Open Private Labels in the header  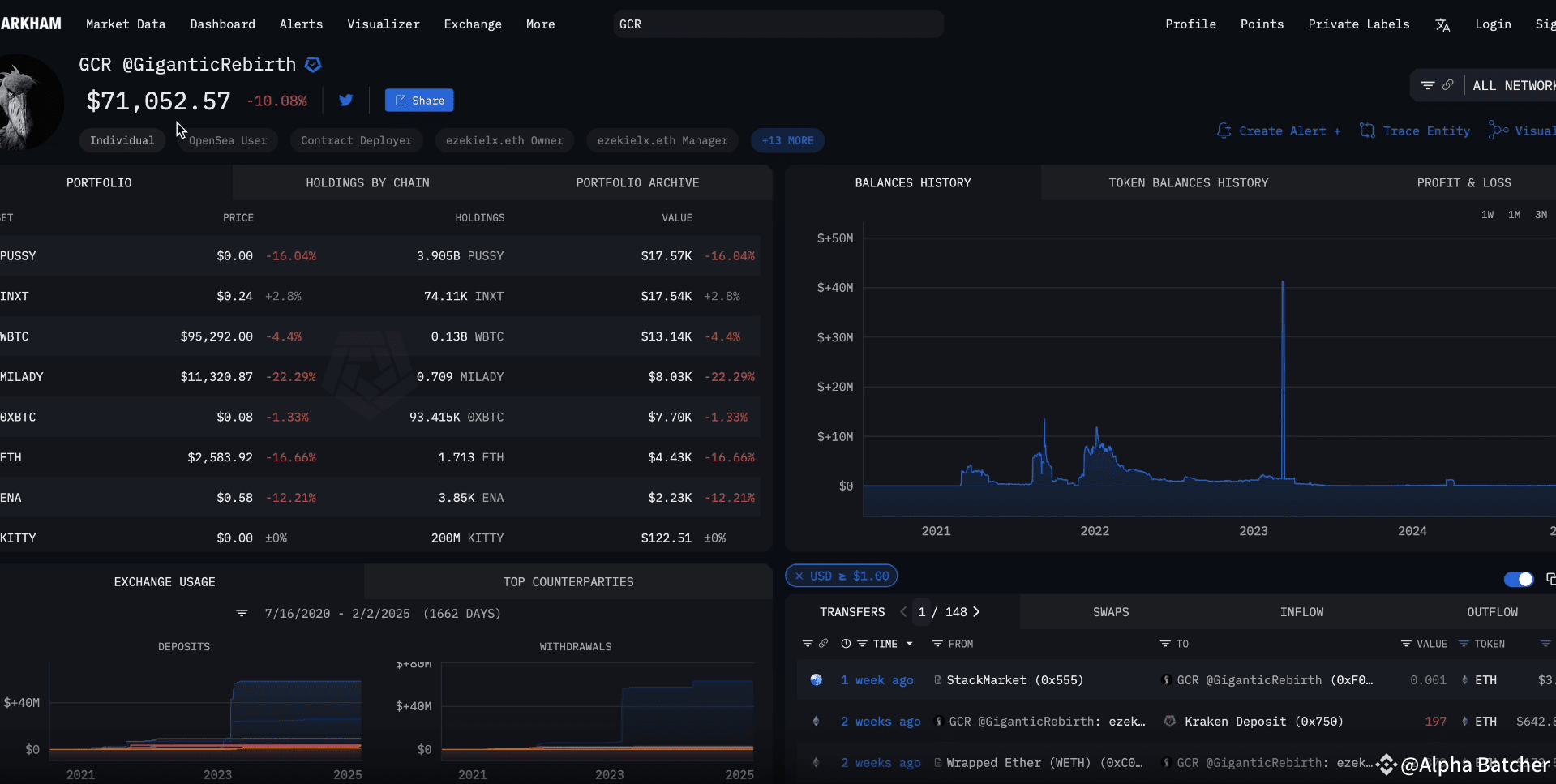(x=1359, y=24)
